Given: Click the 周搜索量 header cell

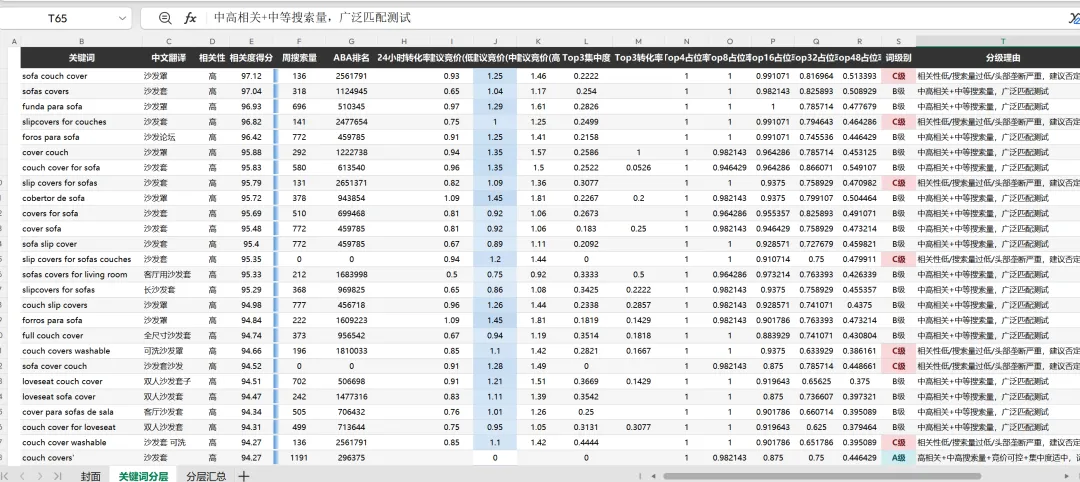Looking at the screenshot, I should pyautogui.click(x=299, y=58).
